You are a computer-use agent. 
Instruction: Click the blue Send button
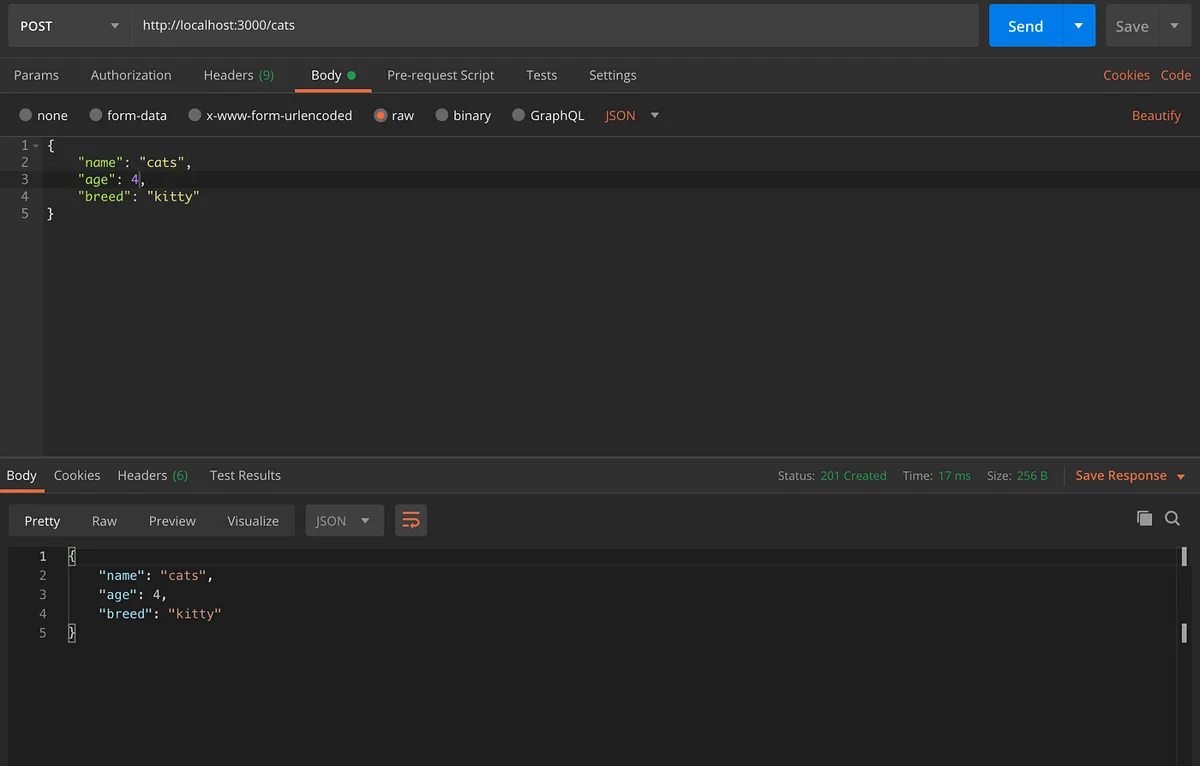tap(1026, 26)
